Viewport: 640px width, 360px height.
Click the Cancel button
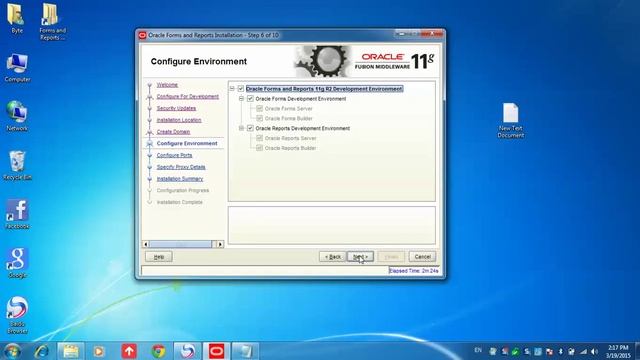click(x=422, y=257)
